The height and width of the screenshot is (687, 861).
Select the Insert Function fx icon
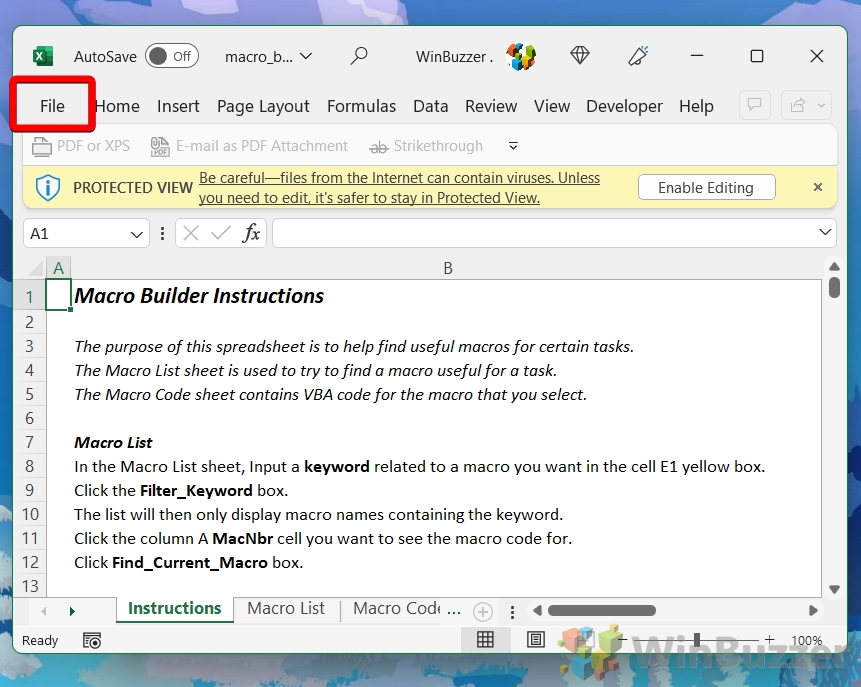coord(251,233)
